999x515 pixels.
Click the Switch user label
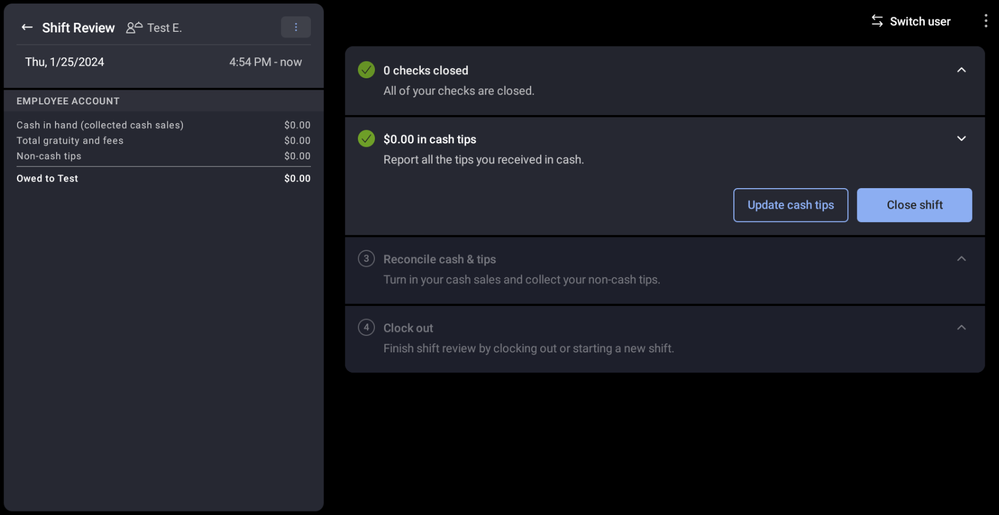tap(920, 21)
